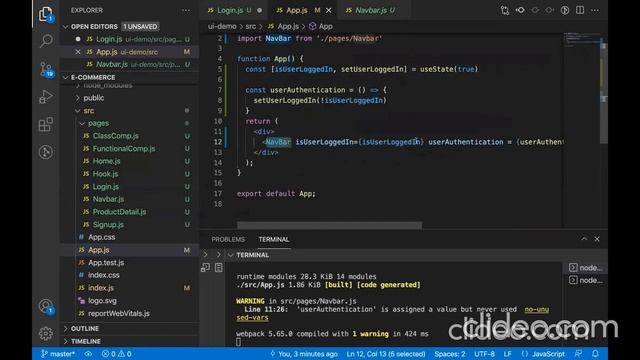The width and height of the screenshot is (640, 360).
Task: Switch to the Login.js editor tab
Action: click(234, 10)
